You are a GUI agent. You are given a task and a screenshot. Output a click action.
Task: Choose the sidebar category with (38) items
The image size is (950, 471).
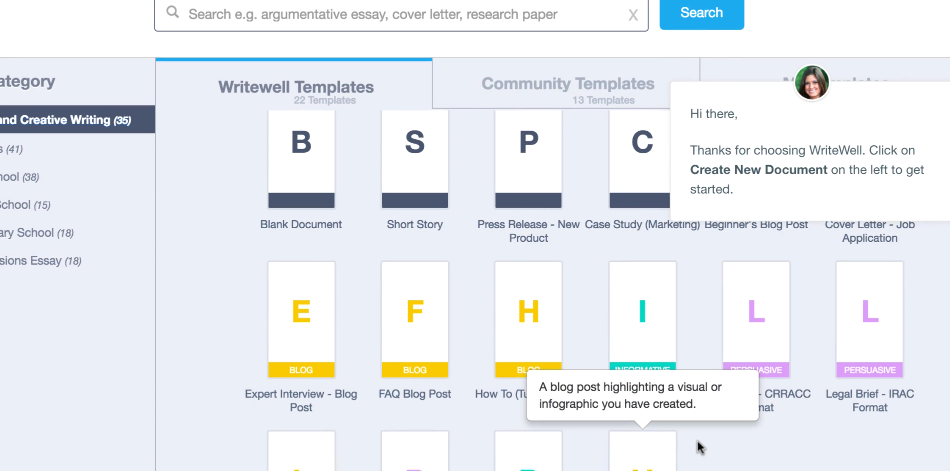pos(19,177)
